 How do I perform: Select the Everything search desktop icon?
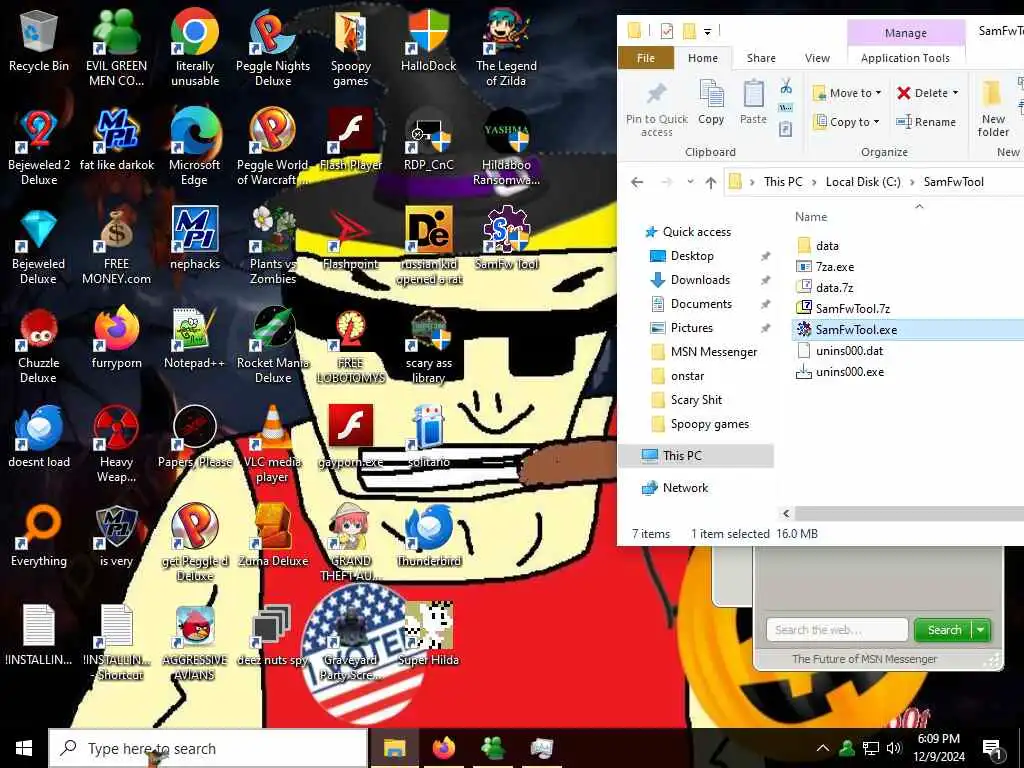(x=39, y=537)
